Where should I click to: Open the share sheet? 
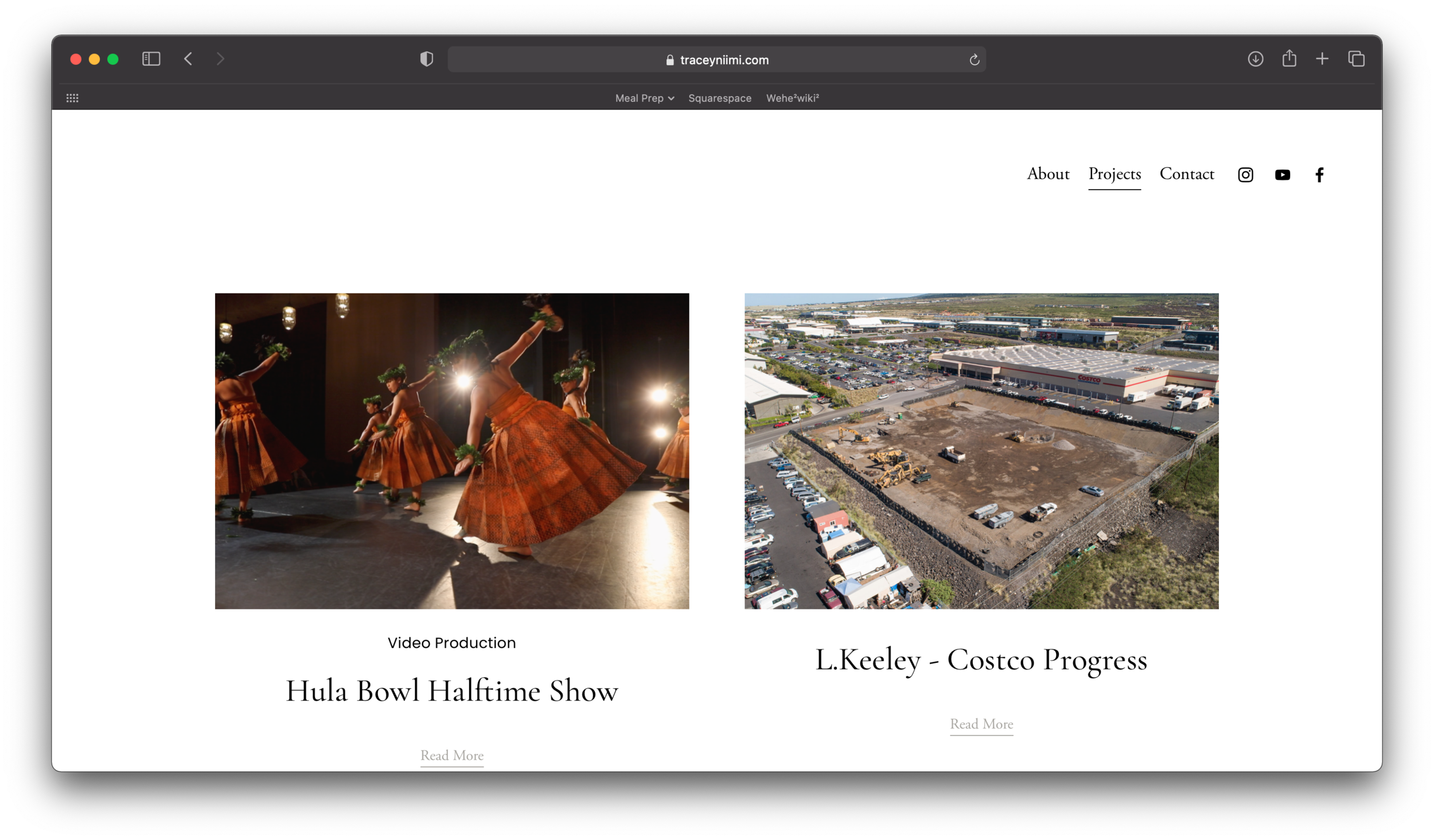click(1289, 58)
